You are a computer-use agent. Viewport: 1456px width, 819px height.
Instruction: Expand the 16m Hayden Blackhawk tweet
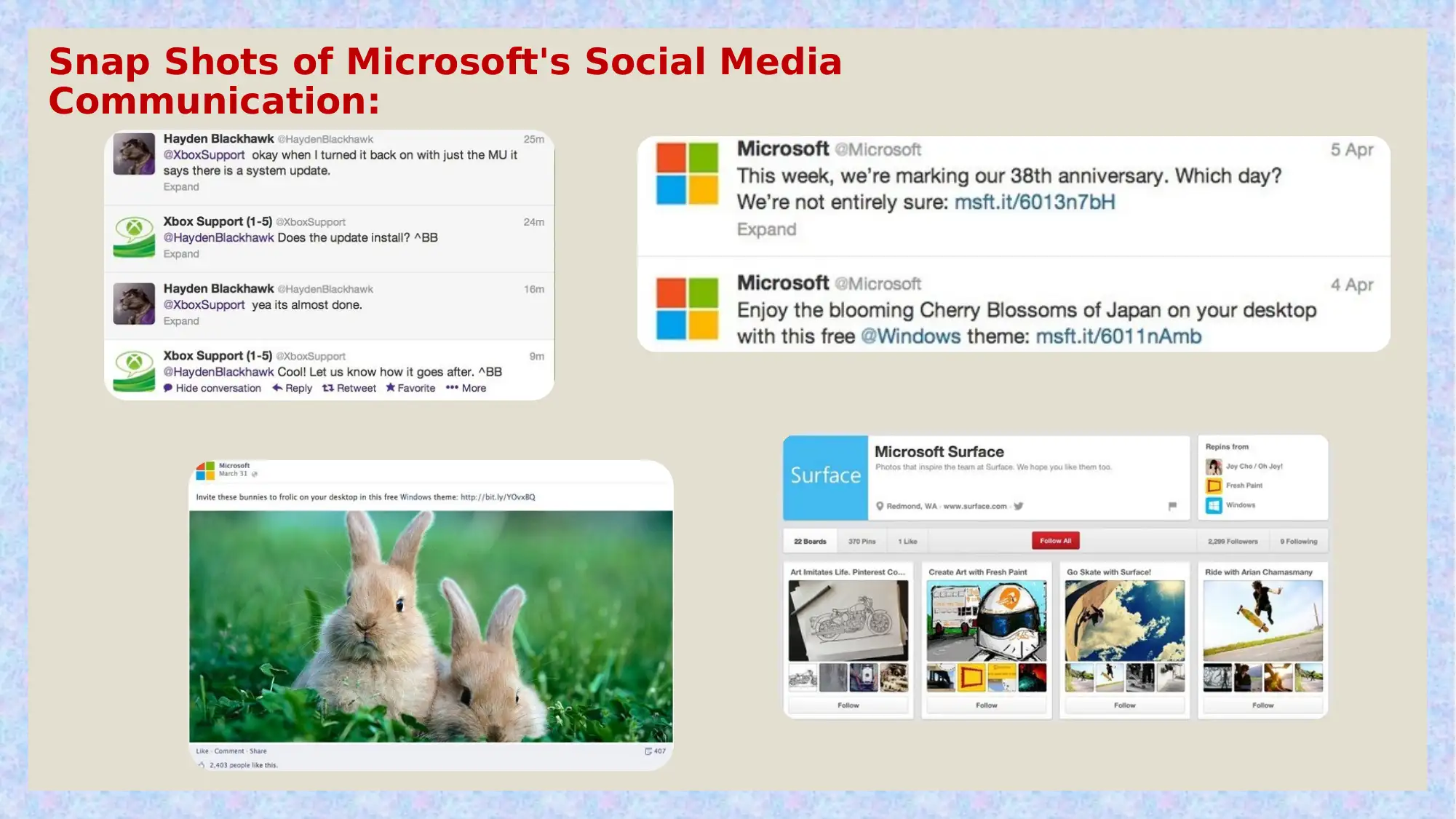coord(181,321)
